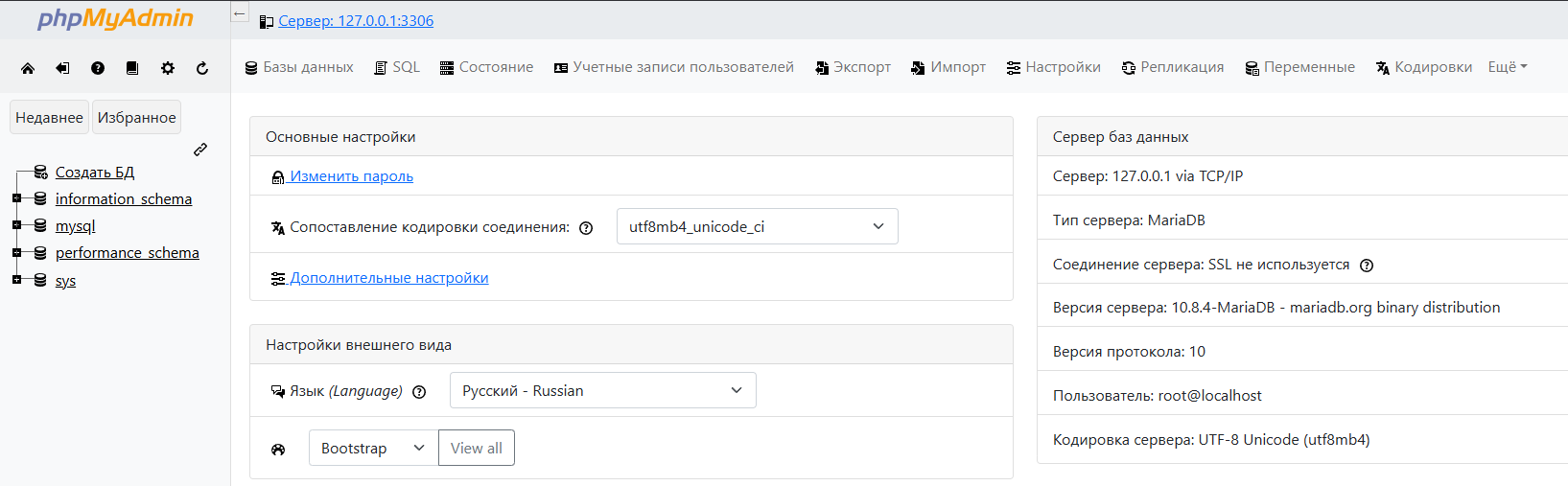Click server breadcrumb Сервер: 127.0.0.1:3306

[356, 21]
